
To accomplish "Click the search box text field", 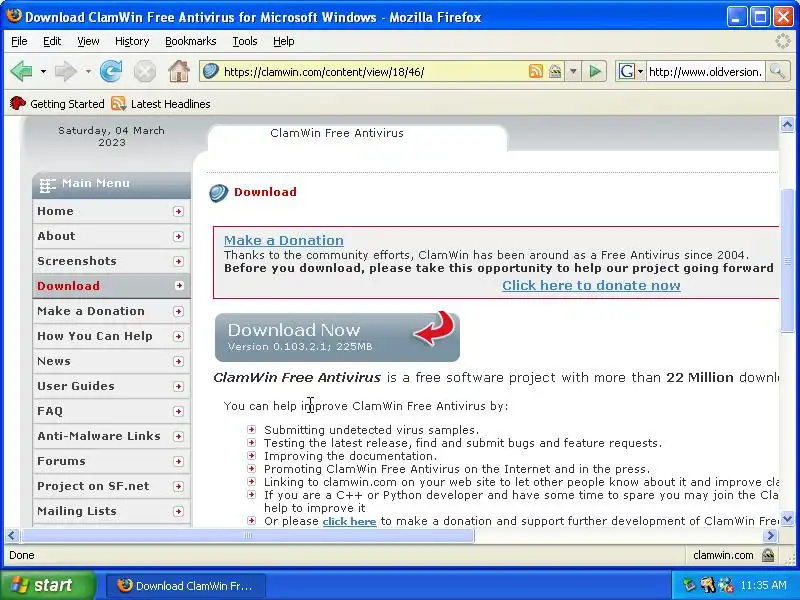I will (x=706, y=71).
